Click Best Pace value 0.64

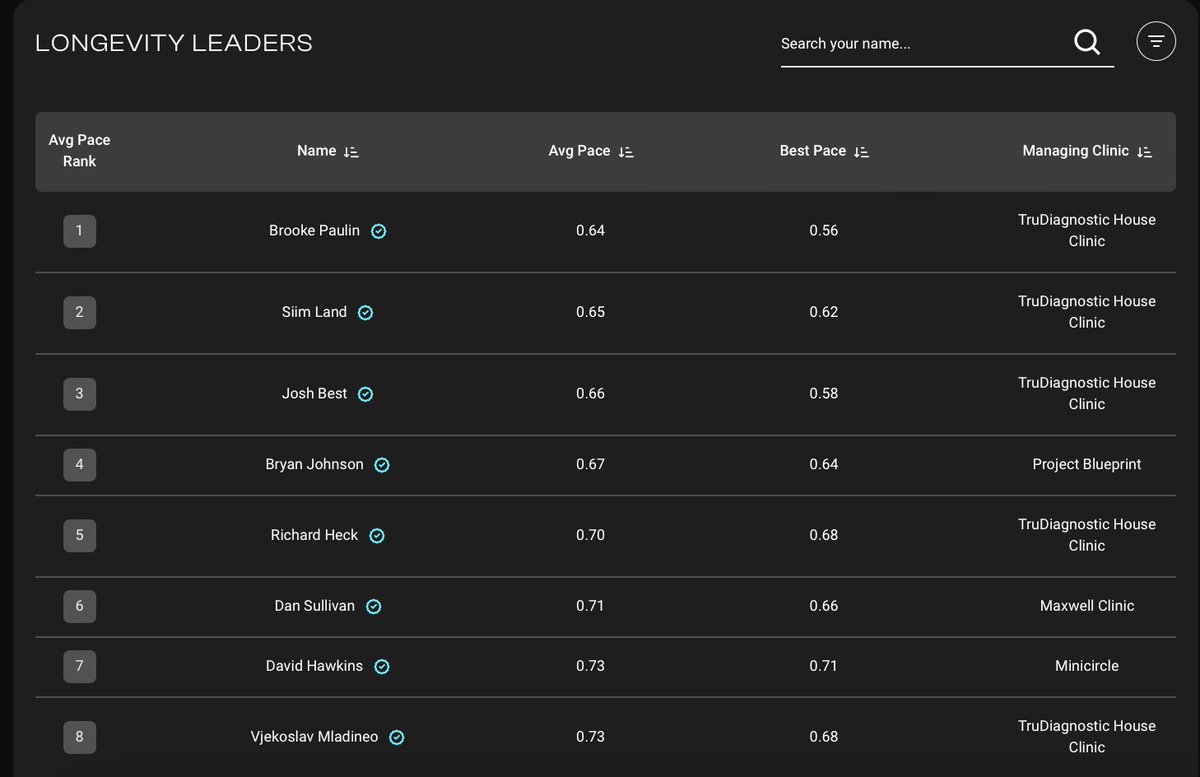point(824,464)
